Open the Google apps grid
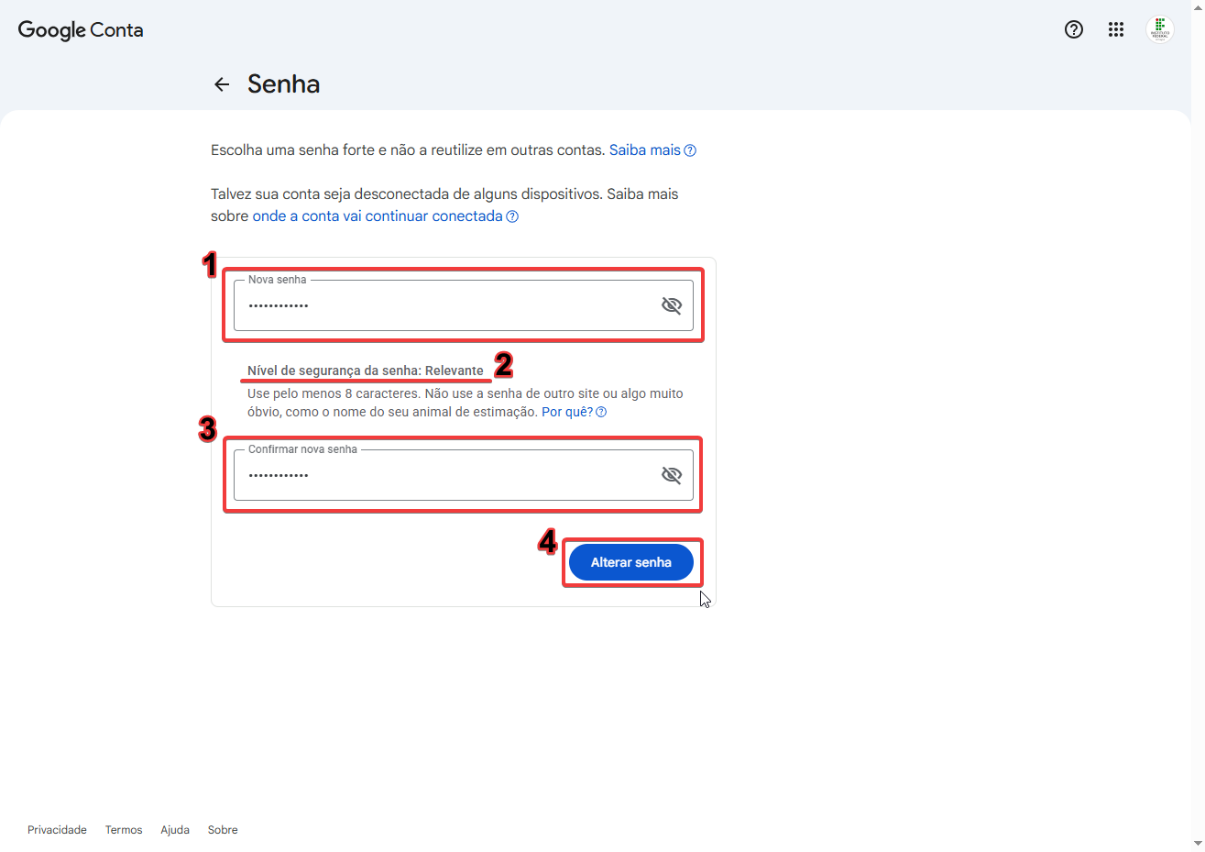Viewport: 1205px width, 852px height. coord(1117,30)
